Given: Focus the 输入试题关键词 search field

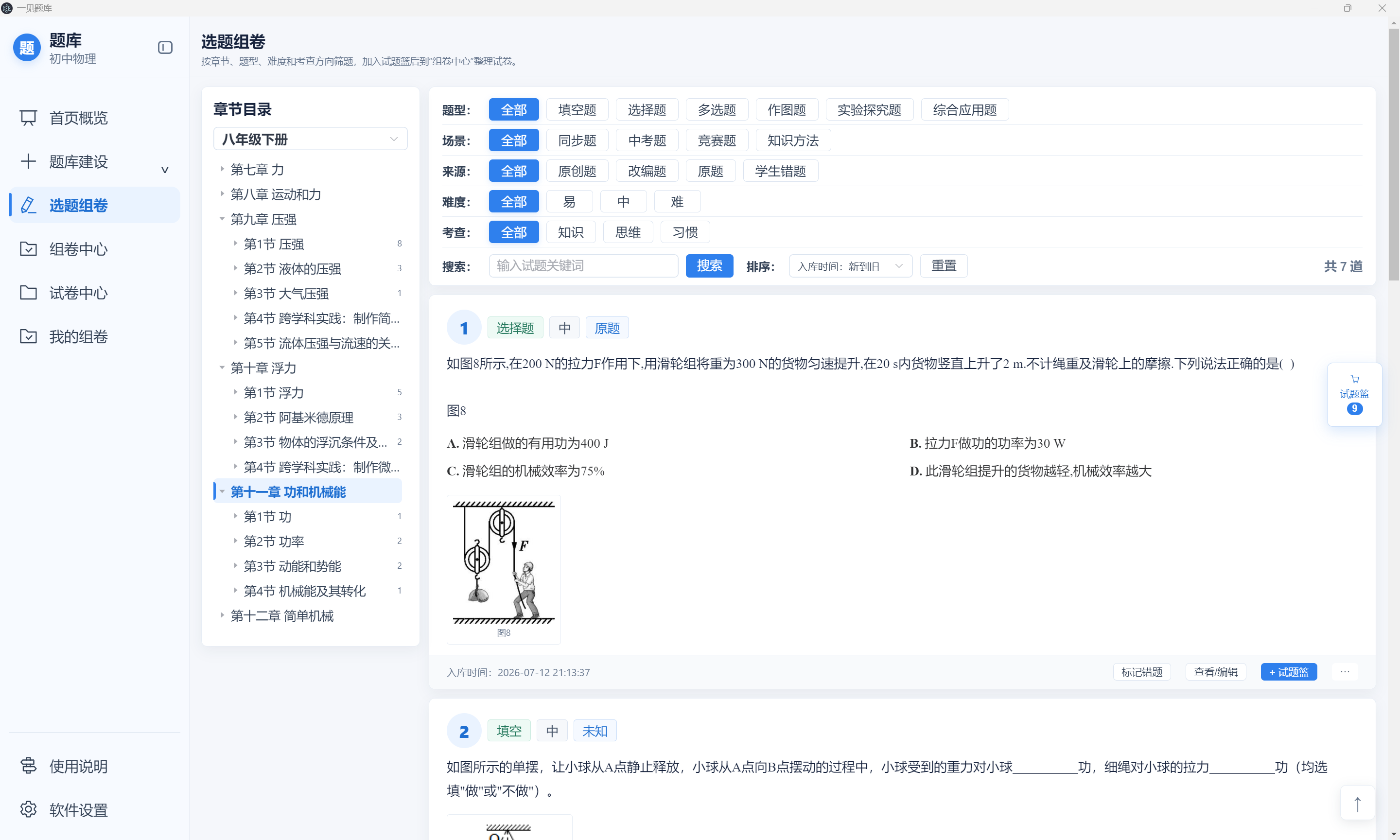Looking at the screenshot, I should click(583, 265).
